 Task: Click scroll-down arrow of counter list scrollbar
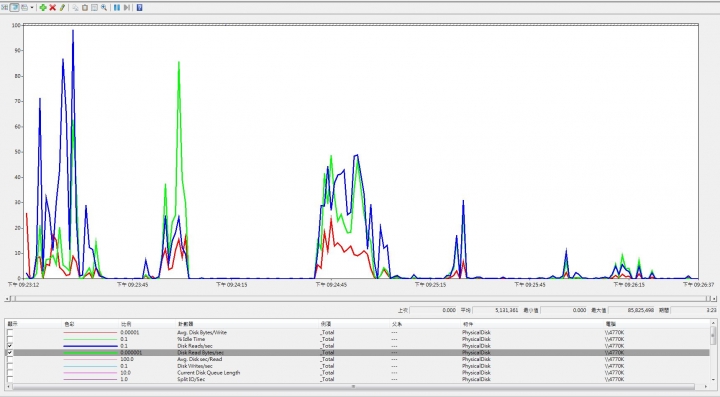pos(713,380)
